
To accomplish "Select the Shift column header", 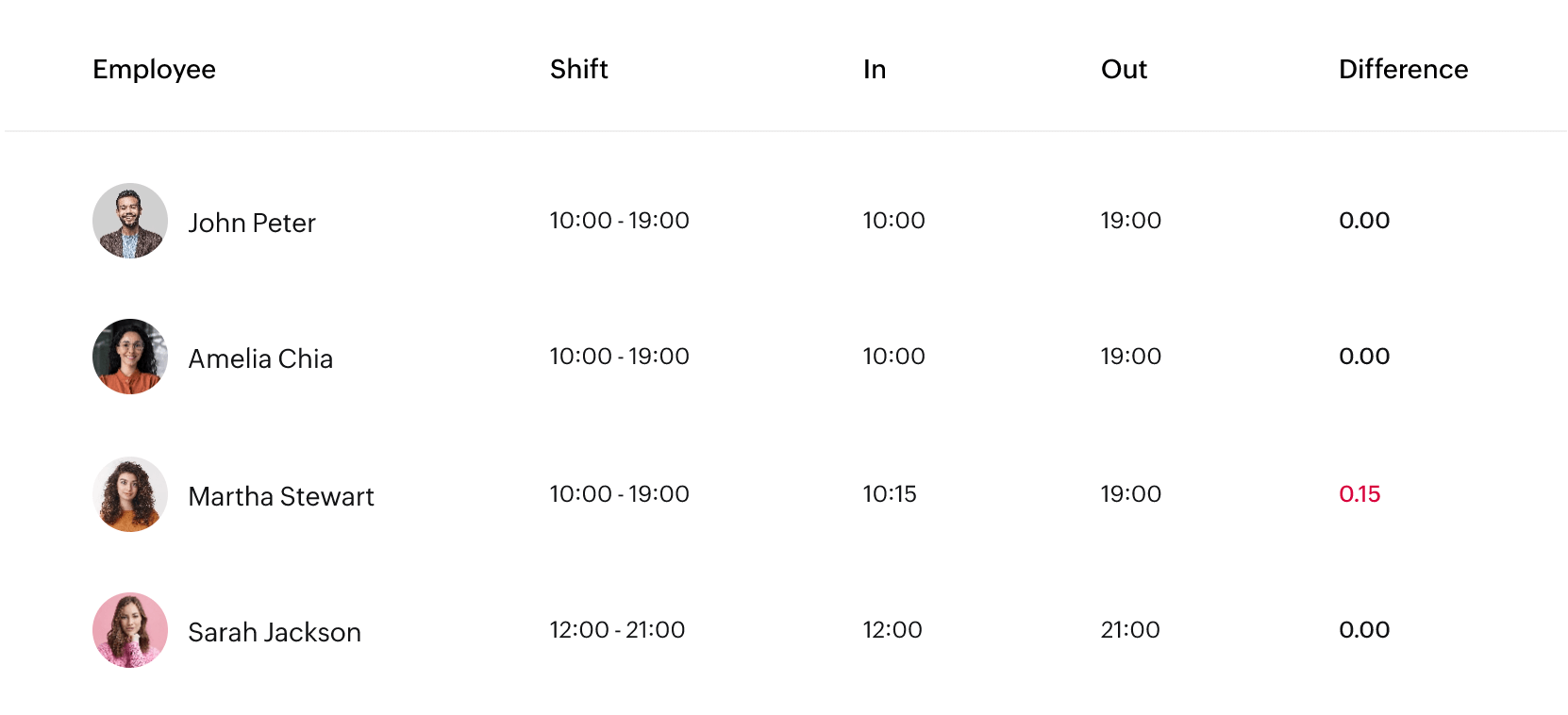I will tap(579, 69).
